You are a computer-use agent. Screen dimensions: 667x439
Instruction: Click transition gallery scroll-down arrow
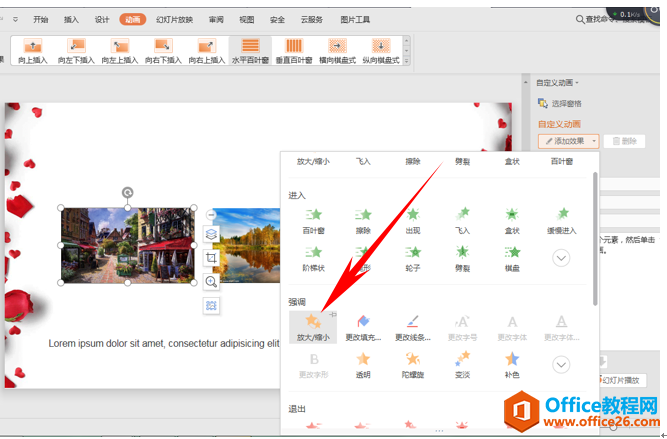(x=406, y=51)
